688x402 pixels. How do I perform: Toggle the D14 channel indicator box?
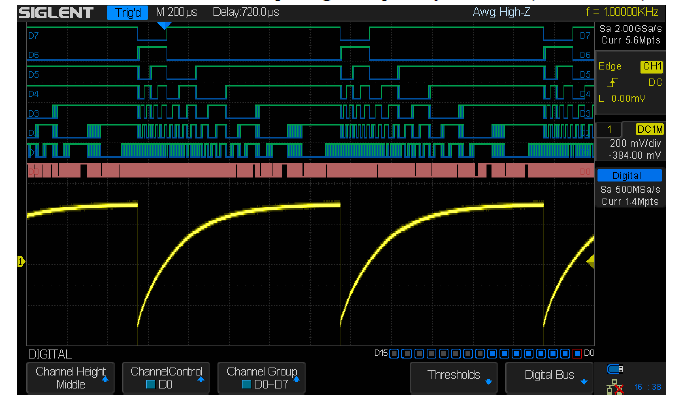(406, 353)
